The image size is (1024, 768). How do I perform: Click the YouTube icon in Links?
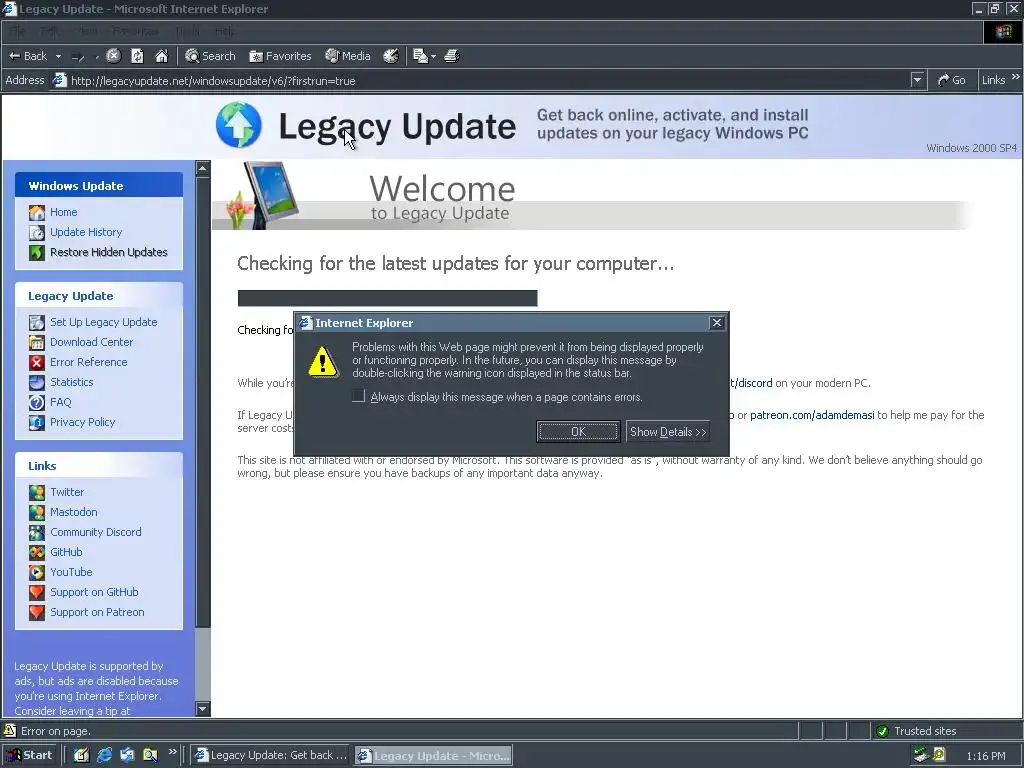37,573
